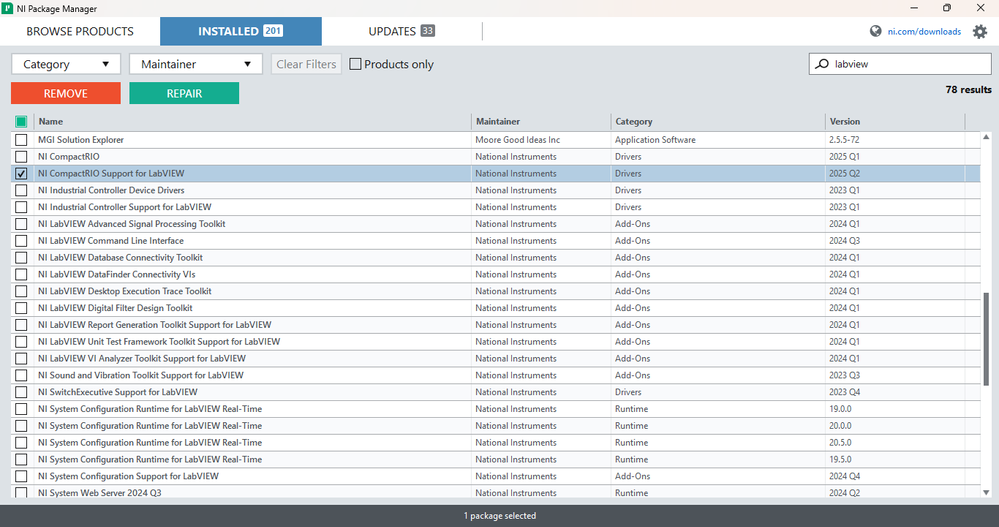Check NI LabVIEW Database Connectivity Toolkit box
The height and width of the screenshot is (527, 999).
tap(21, 257)
